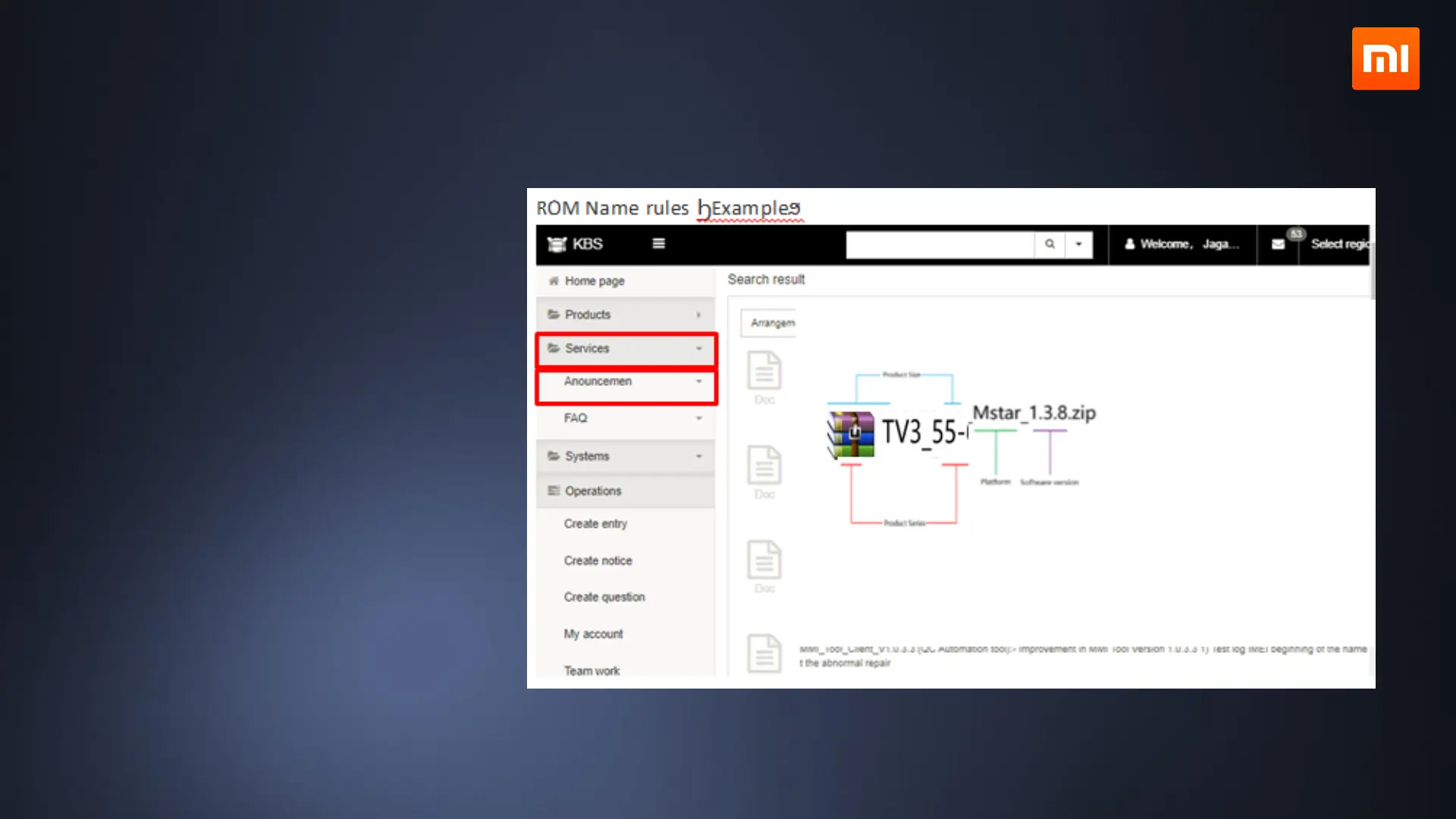Click the Xiaomi Mi logo
The width and height of the screenshot is (1456, 819).
click(x=1385, y=58)
